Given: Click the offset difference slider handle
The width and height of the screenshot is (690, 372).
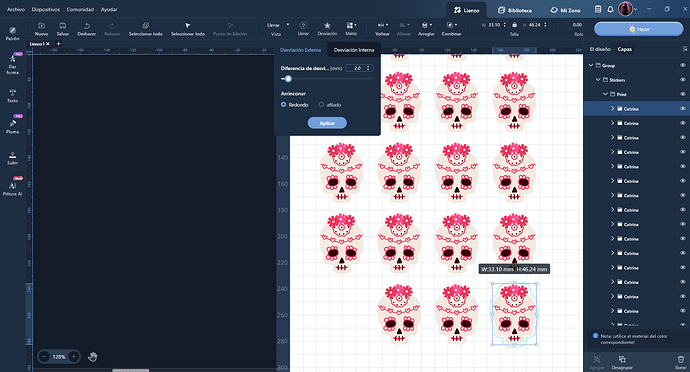Looking at the screenshot, I should click(x=288, y=79).
